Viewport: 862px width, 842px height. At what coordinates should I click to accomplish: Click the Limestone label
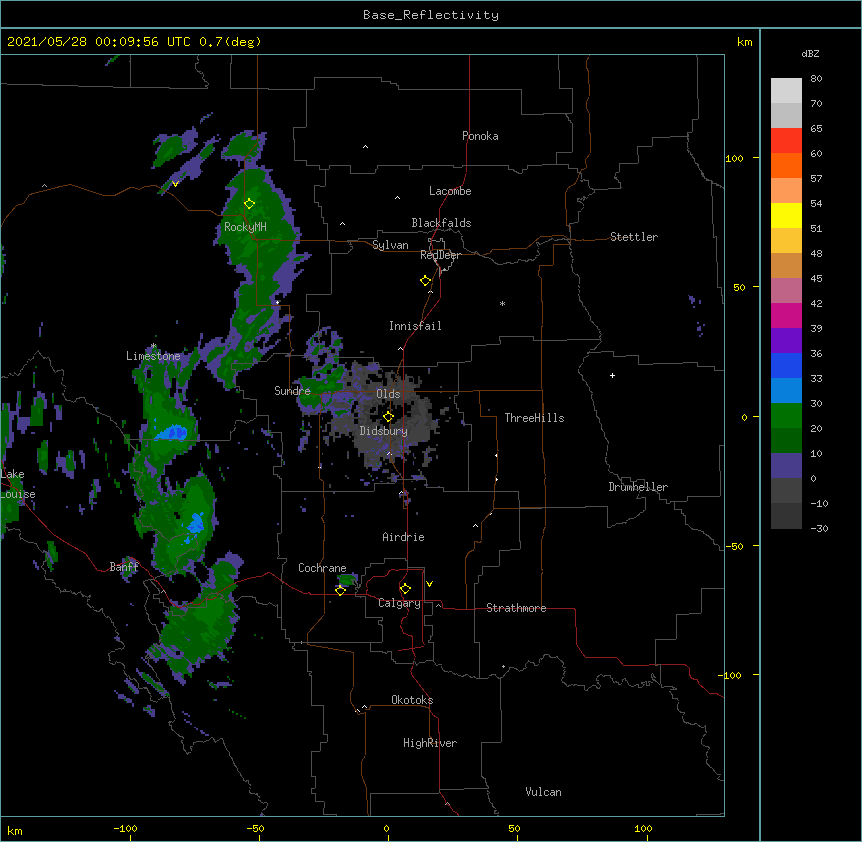coord(153,356)
